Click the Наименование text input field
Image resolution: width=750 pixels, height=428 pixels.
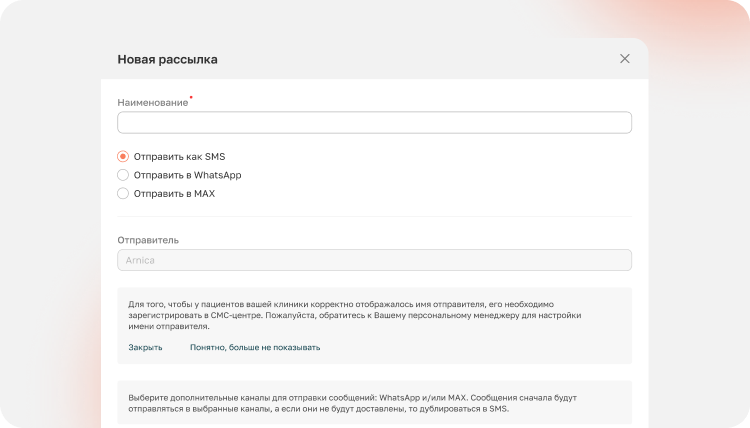tap(375, 122)
